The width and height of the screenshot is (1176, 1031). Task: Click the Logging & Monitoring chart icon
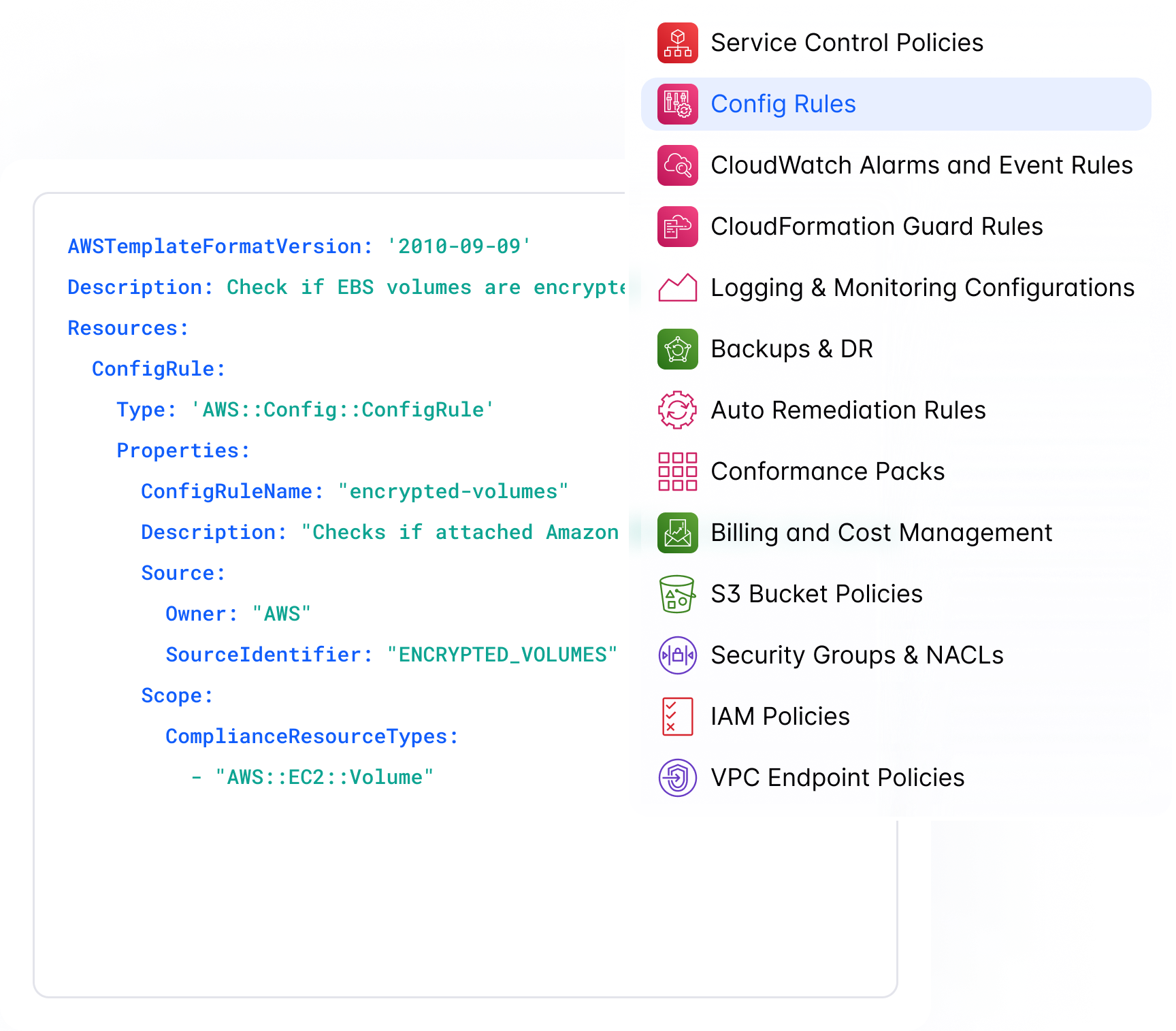677,288
